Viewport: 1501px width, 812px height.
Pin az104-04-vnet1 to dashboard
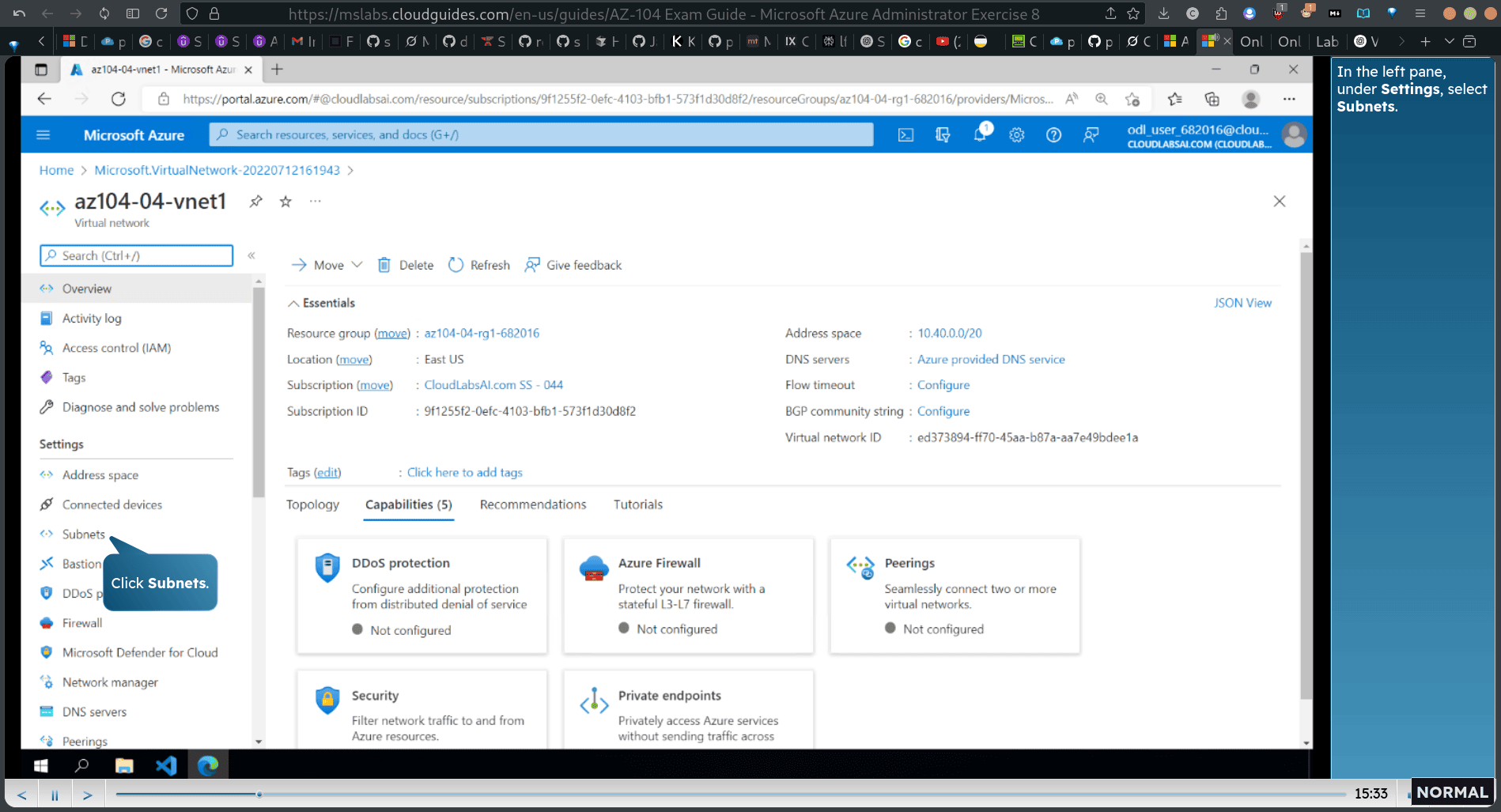pyautogui.click(x=255, y=202)
